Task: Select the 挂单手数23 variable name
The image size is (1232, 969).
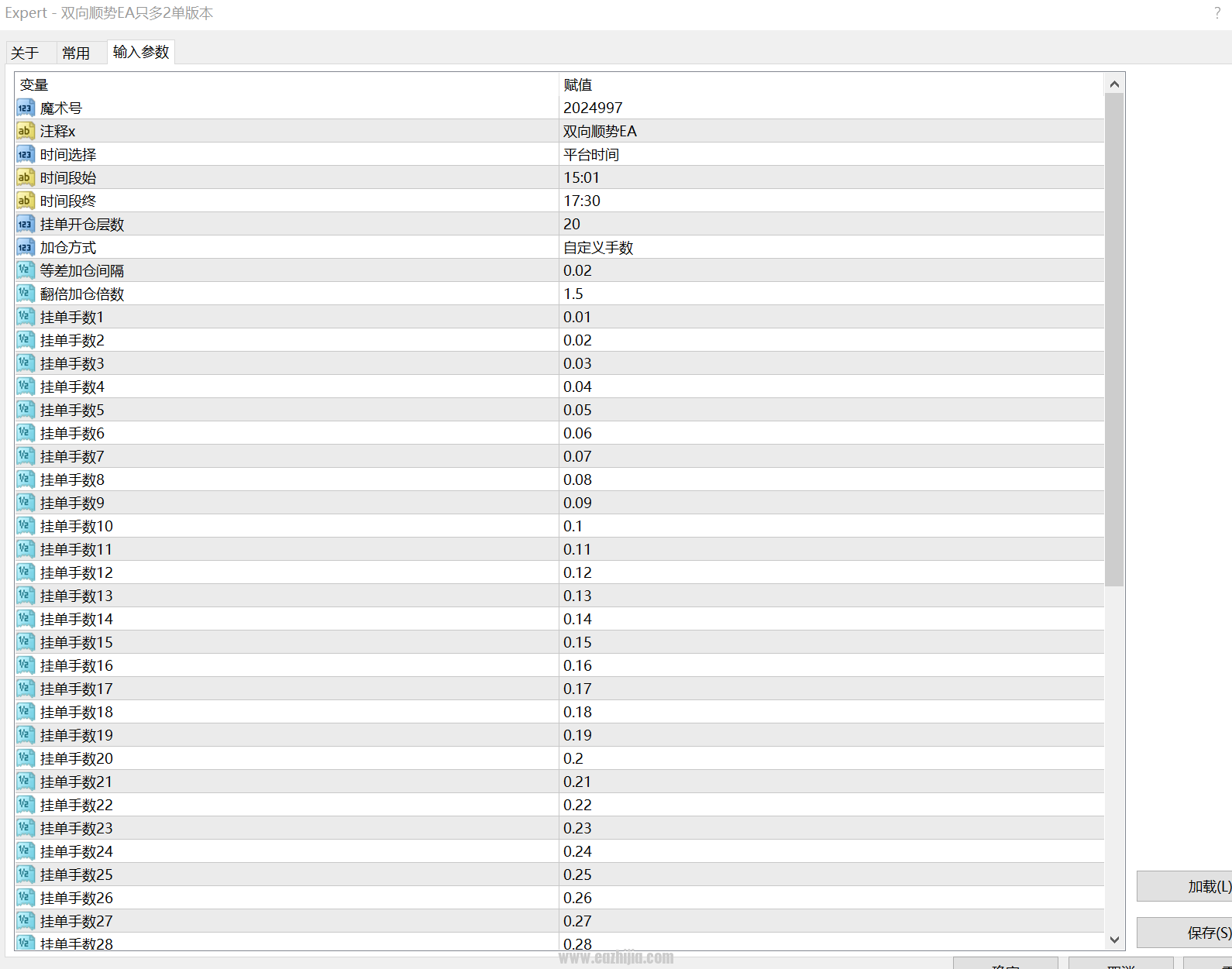Action: coord(76,828)
